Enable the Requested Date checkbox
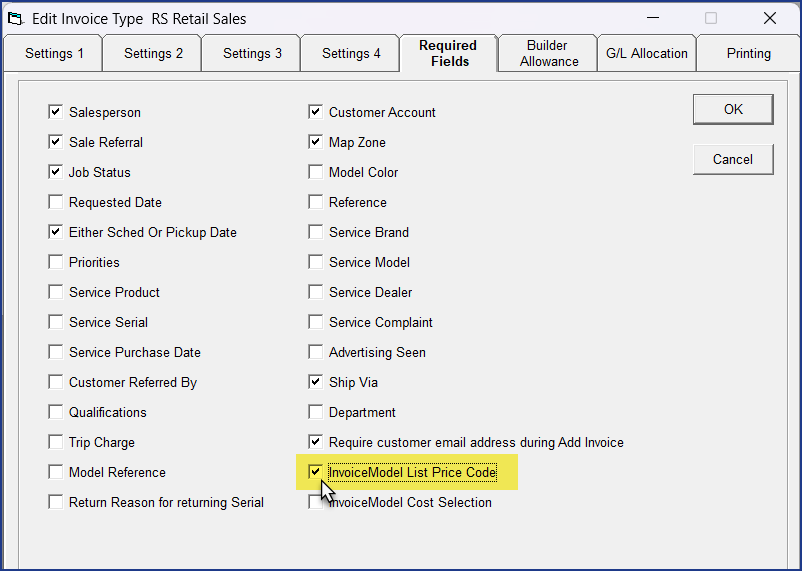 56,203
